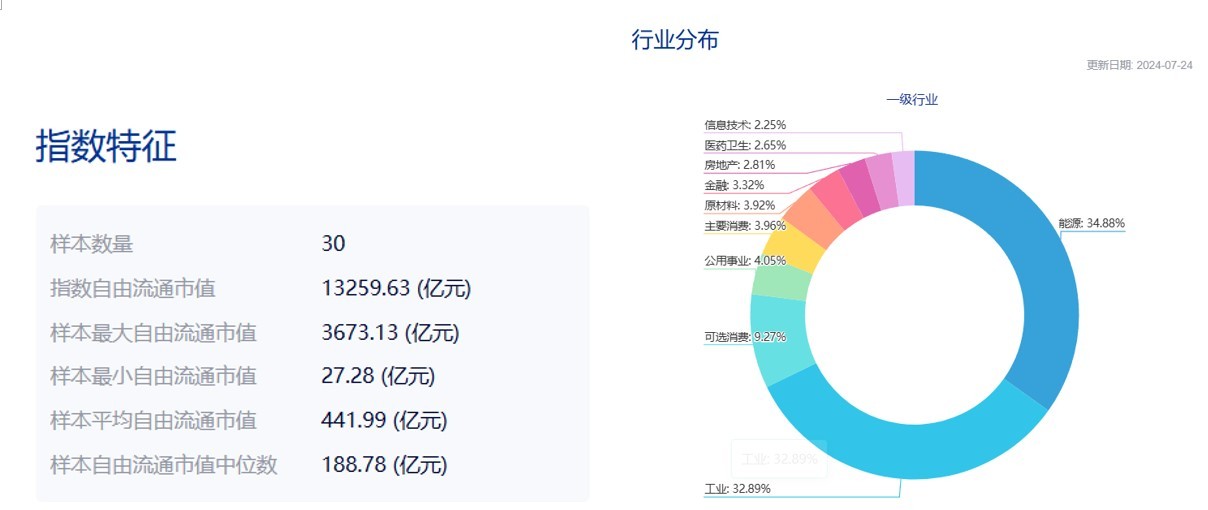Click the 医药卫生 2.65% label
Viewport: 1208px width, 510px height.
[x=745, y=145]
